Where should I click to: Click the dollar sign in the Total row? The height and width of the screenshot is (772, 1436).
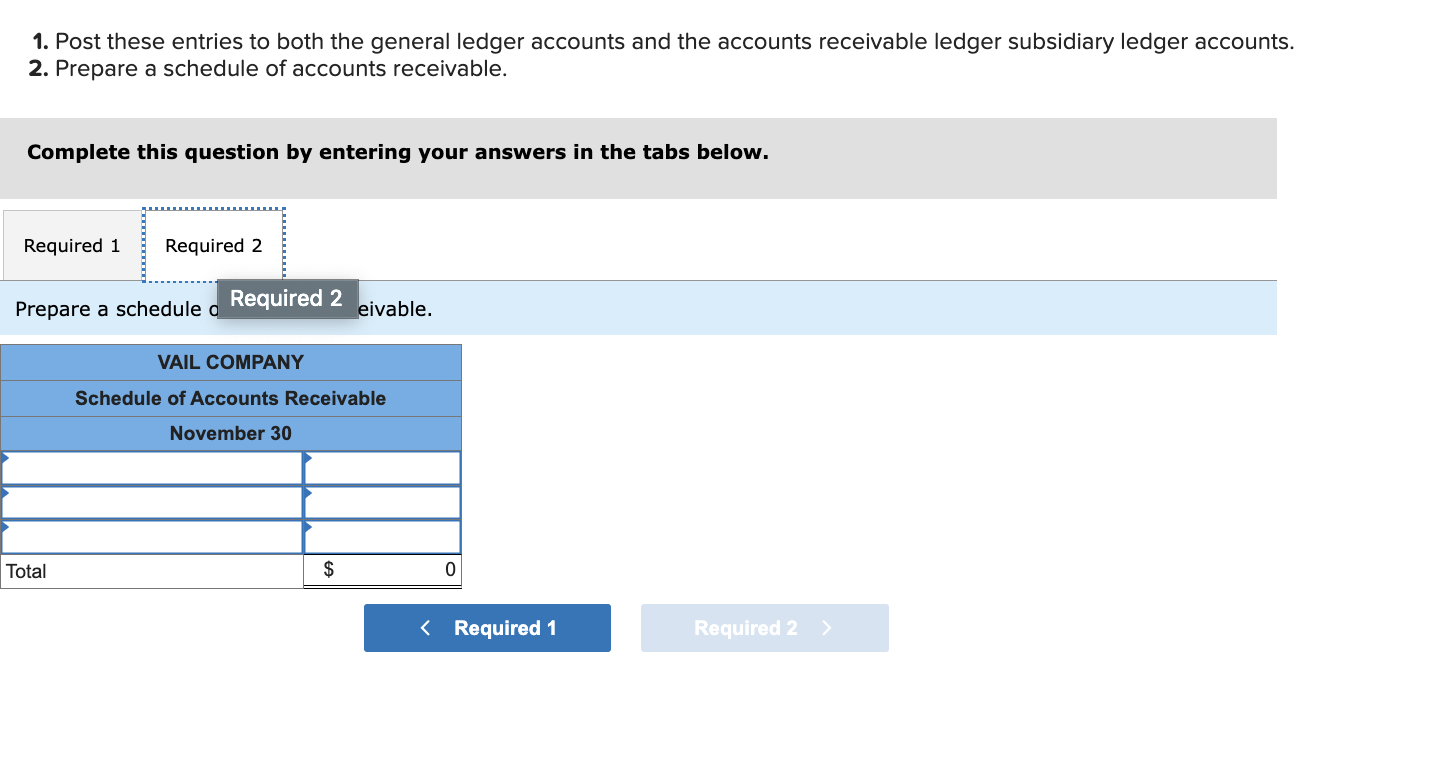pos(328,570)
